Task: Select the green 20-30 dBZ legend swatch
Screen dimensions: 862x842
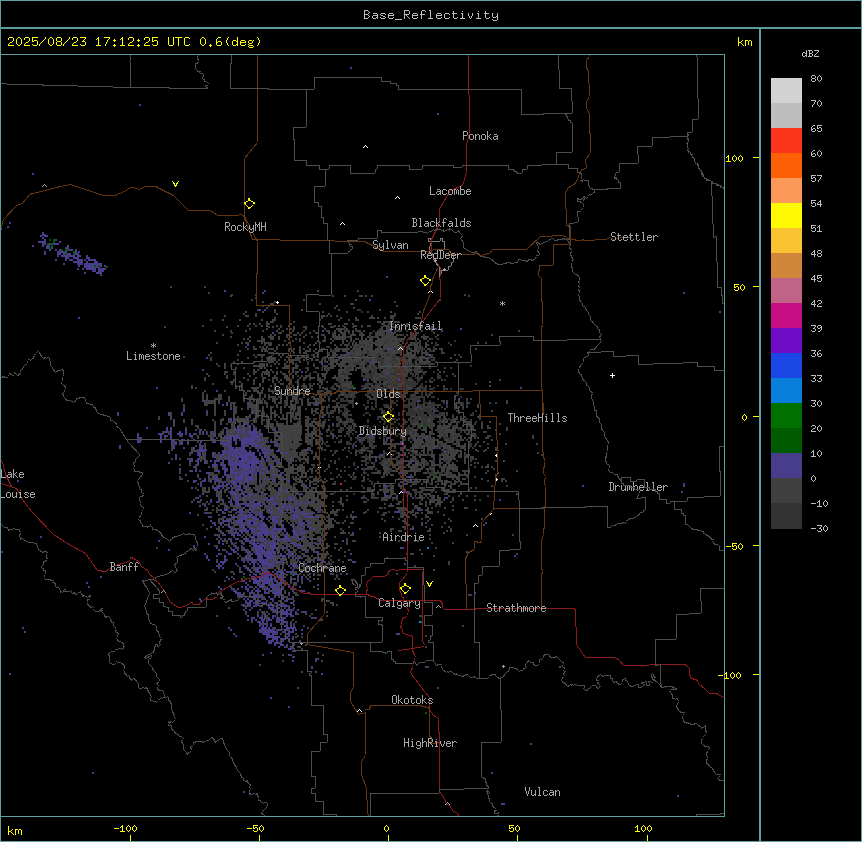Action: 786,416
